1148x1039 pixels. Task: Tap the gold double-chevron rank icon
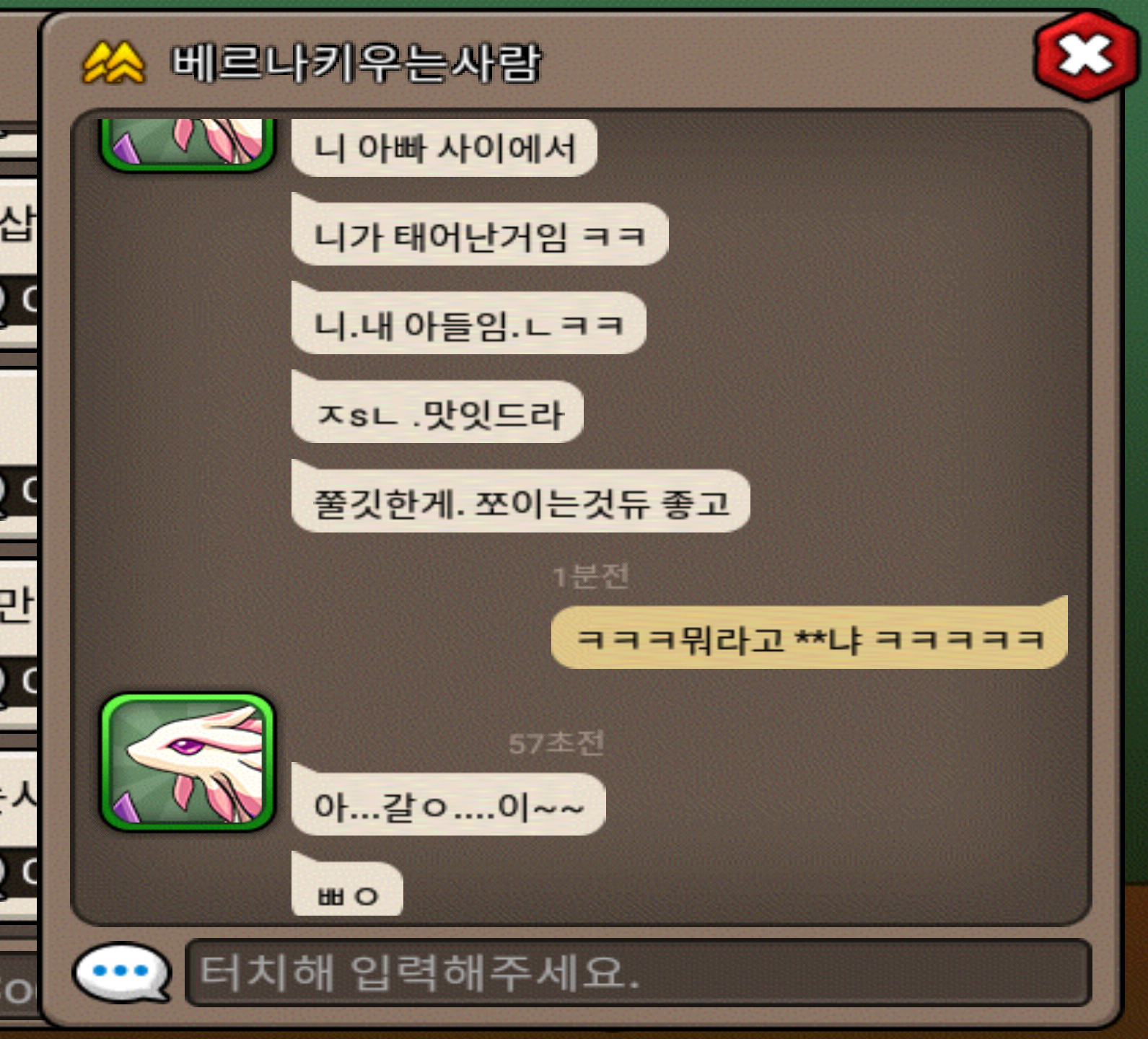[x=114, y=63]
